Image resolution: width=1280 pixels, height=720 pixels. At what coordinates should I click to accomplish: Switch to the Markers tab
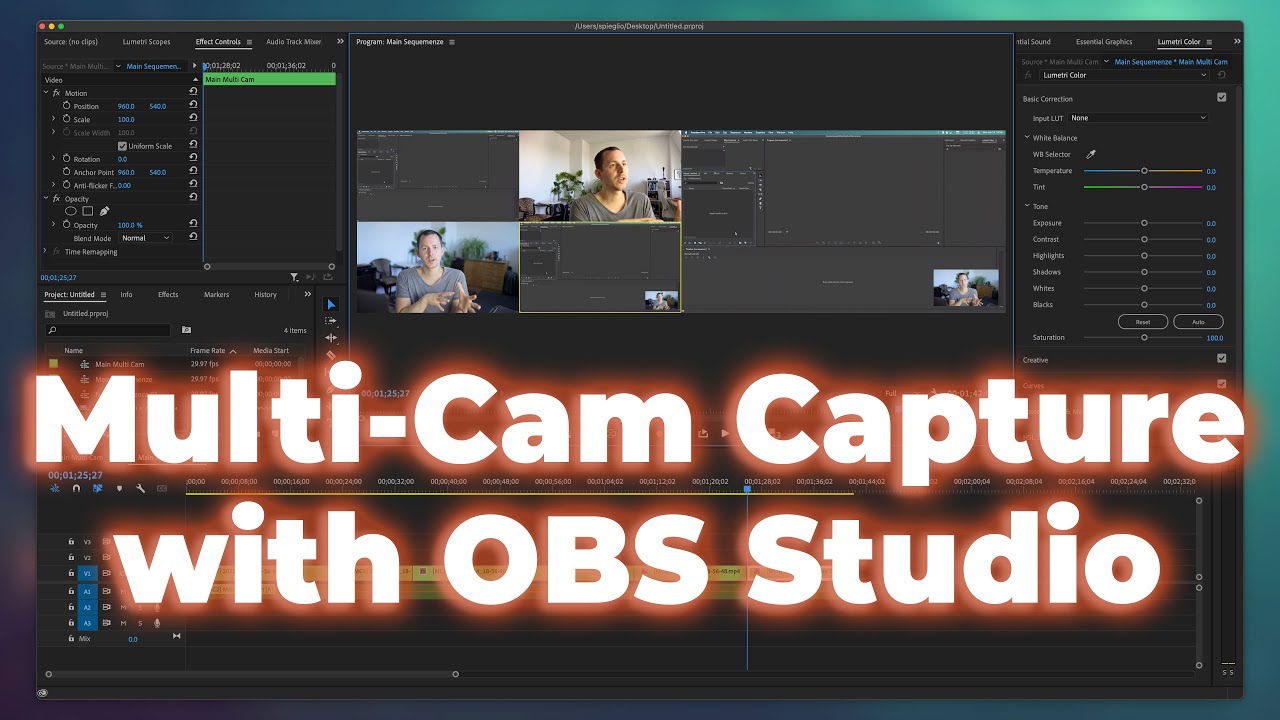tap(216, 295)
